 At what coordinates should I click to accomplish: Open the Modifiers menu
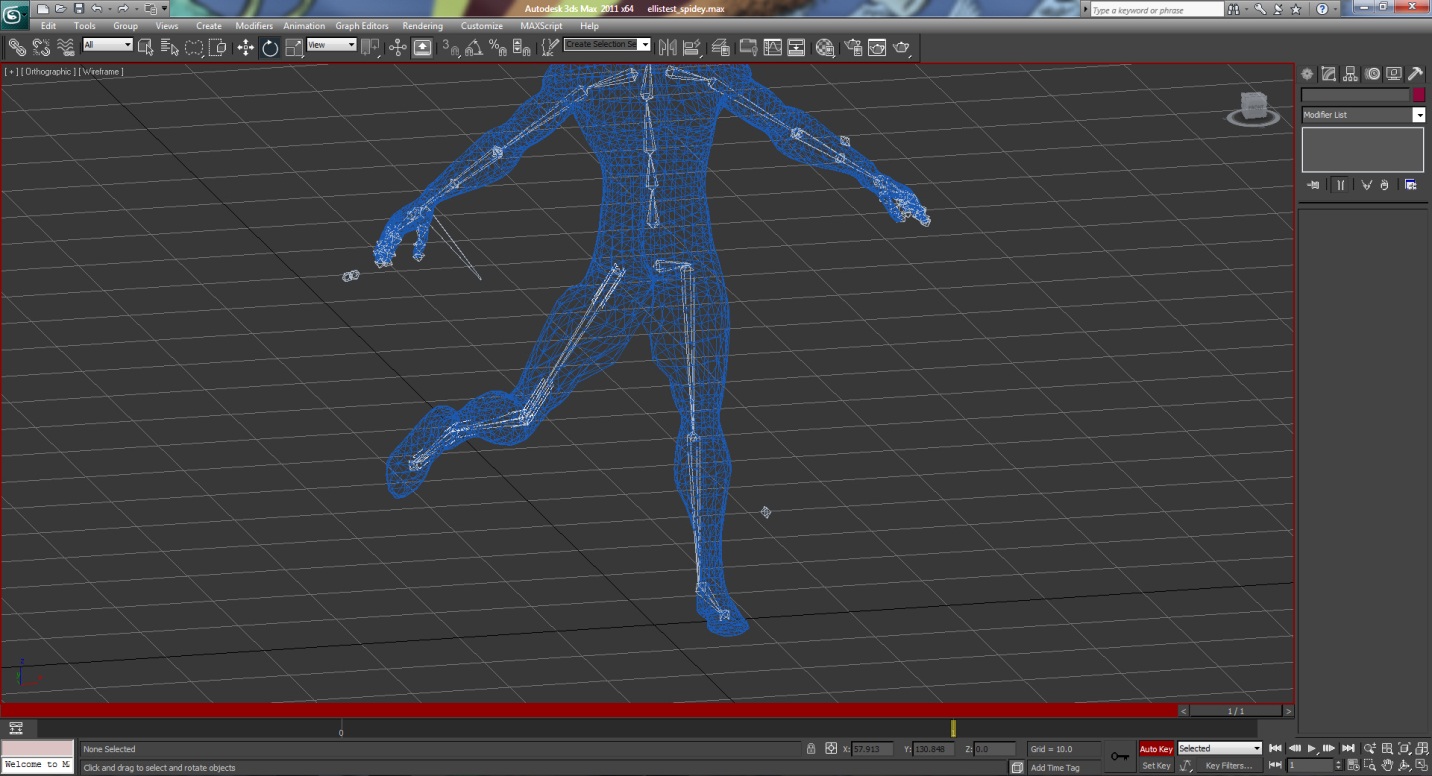click(x=254, y=26)
